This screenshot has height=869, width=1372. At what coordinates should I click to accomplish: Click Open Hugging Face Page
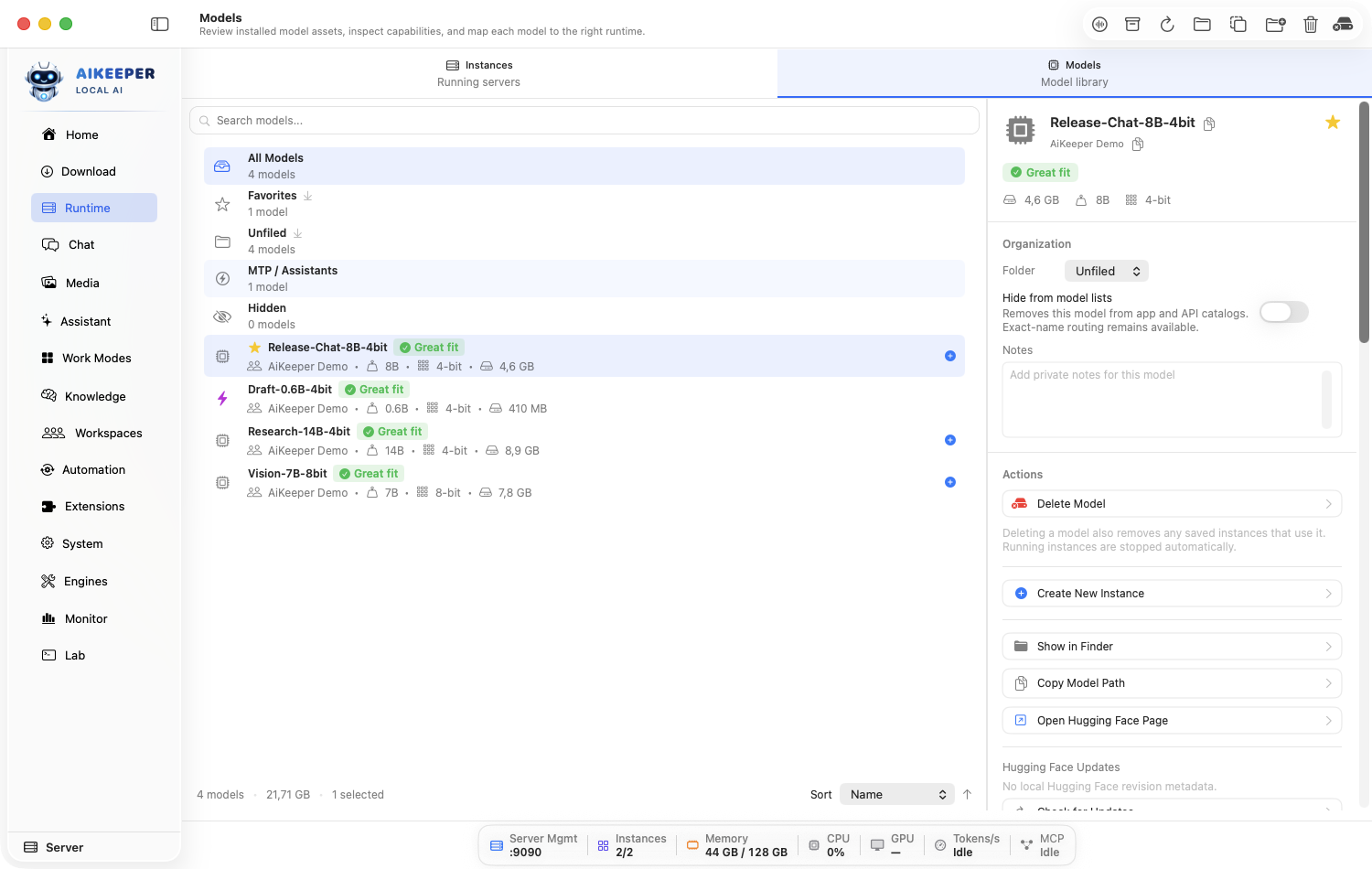coord(1172,721)
